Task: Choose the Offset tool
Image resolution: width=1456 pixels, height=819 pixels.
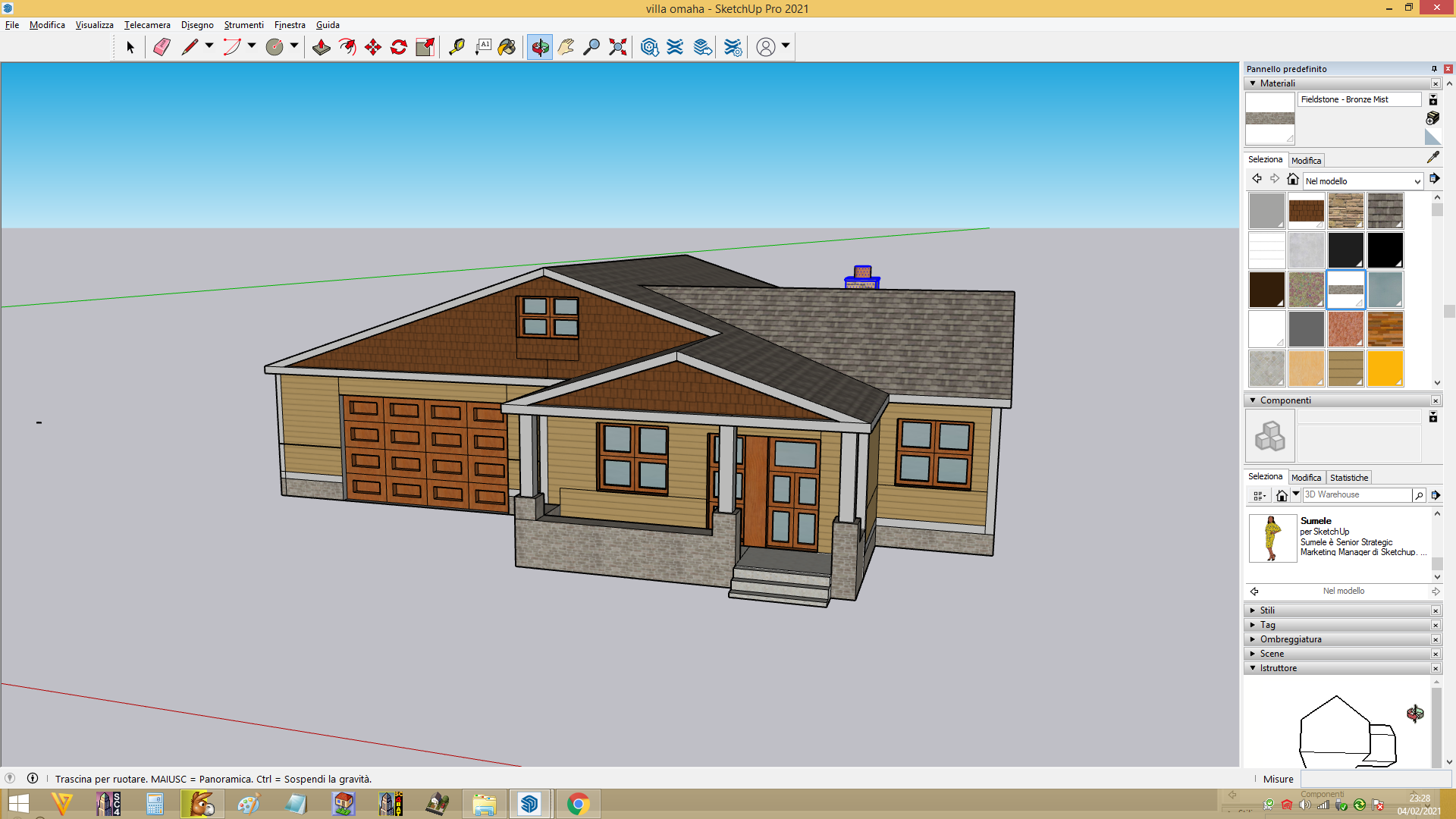Action: pos(347,47)
